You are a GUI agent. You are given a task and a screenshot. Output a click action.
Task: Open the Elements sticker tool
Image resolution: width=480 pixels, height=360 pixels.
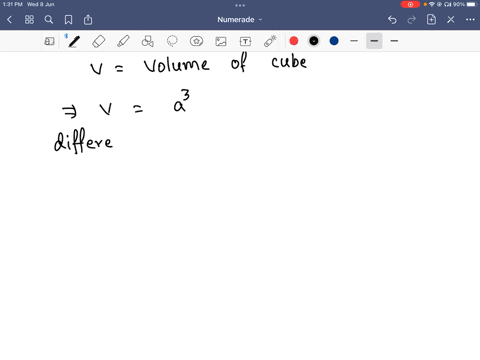196,41
